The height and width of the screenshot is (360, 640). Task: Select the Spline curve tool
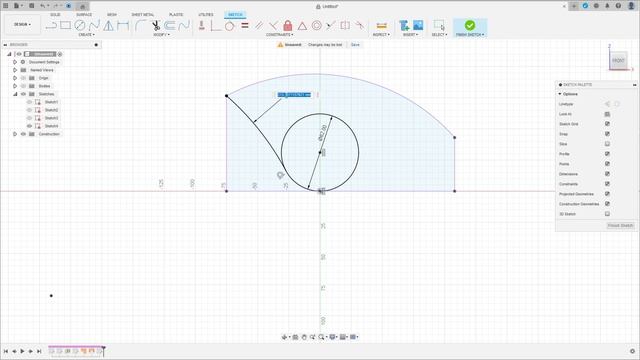pos(94,25)
